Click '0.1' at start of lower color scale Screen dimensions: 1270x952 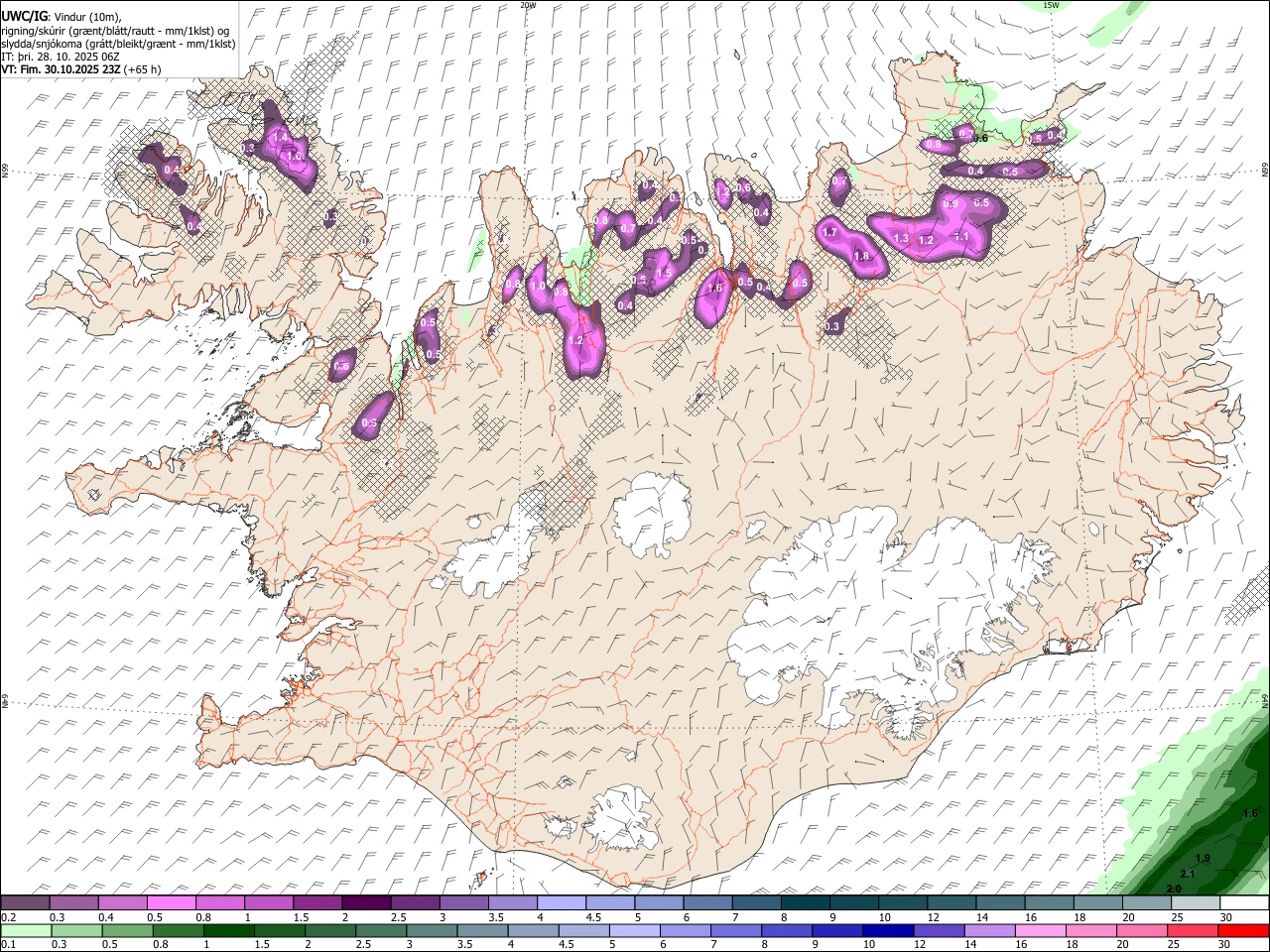tap(9, 943)
